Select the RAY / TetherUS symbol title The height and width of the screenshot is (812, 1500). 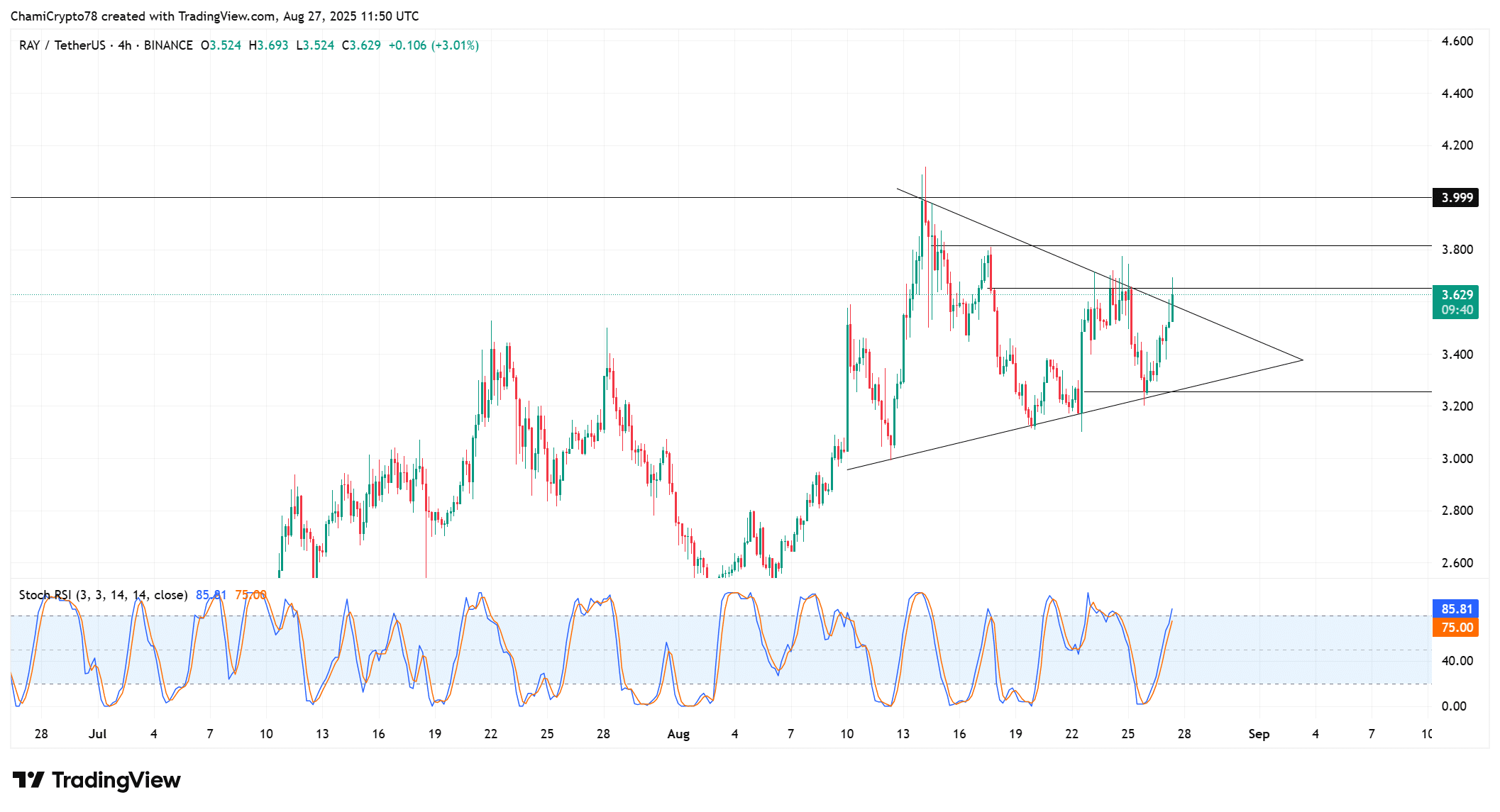point(62,45)
